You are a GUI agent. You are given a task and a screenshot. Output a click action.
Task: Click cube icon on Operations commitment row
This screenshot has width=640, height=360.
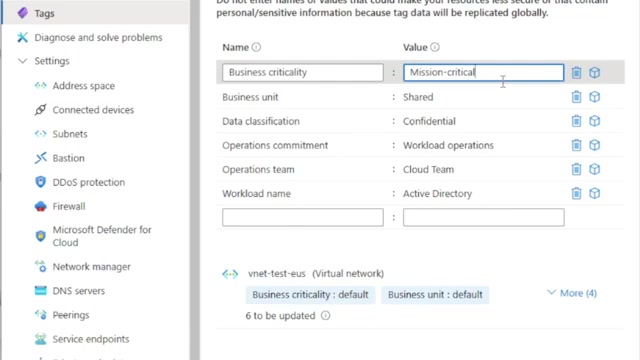(x=595, y=145)
